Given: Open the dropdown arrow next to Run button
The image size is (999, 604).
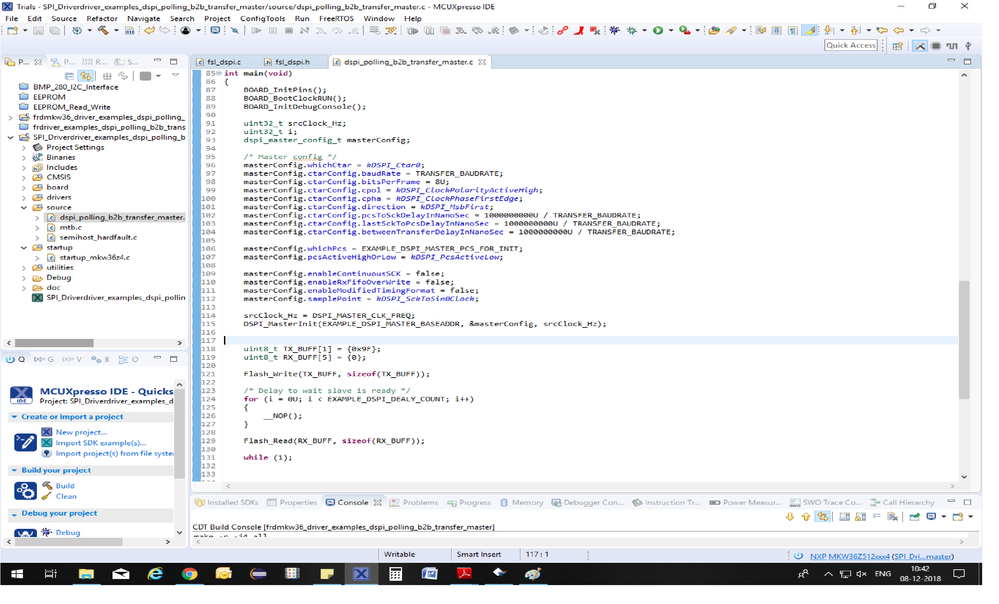Looking at the screenshot, I should click(671, 30).
